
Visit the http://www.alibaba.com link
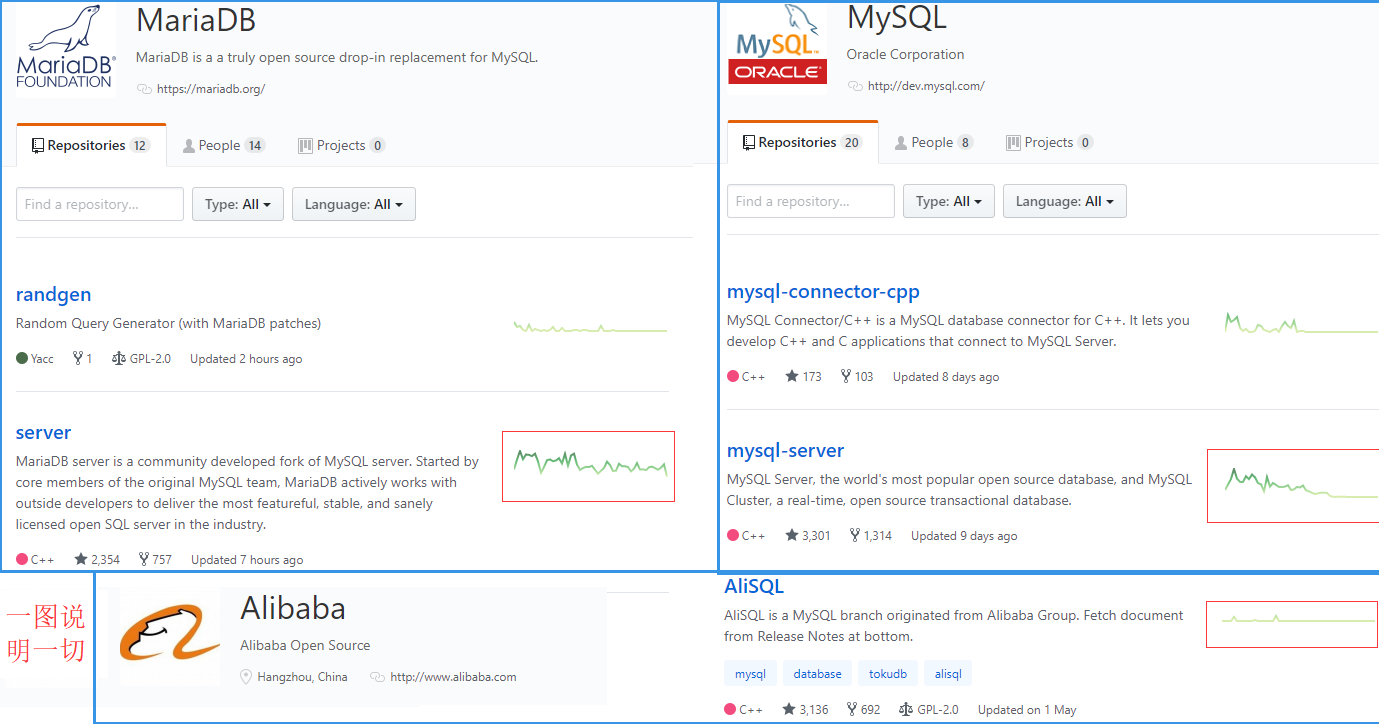pyautogui.click(x=453, y=677)
